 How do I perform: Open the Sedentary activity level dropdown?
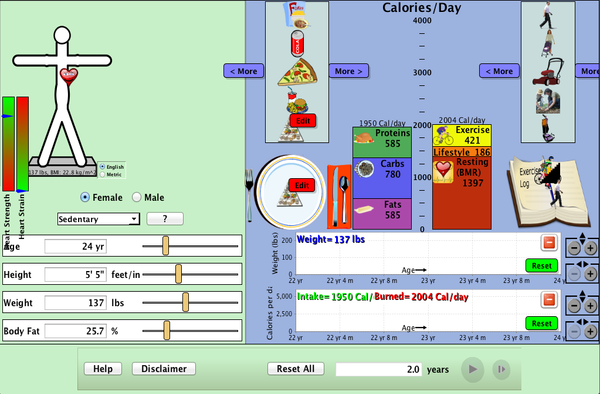point(98,219)
